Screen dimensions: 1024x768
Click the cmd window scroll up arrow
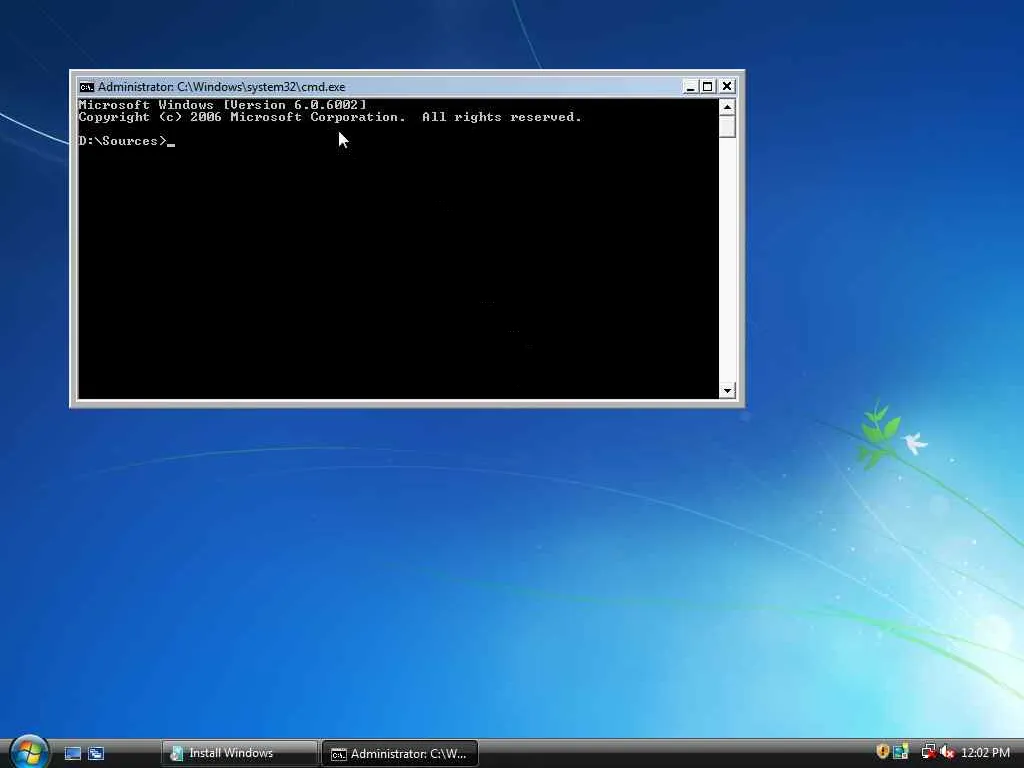click(x=727, y=106)
